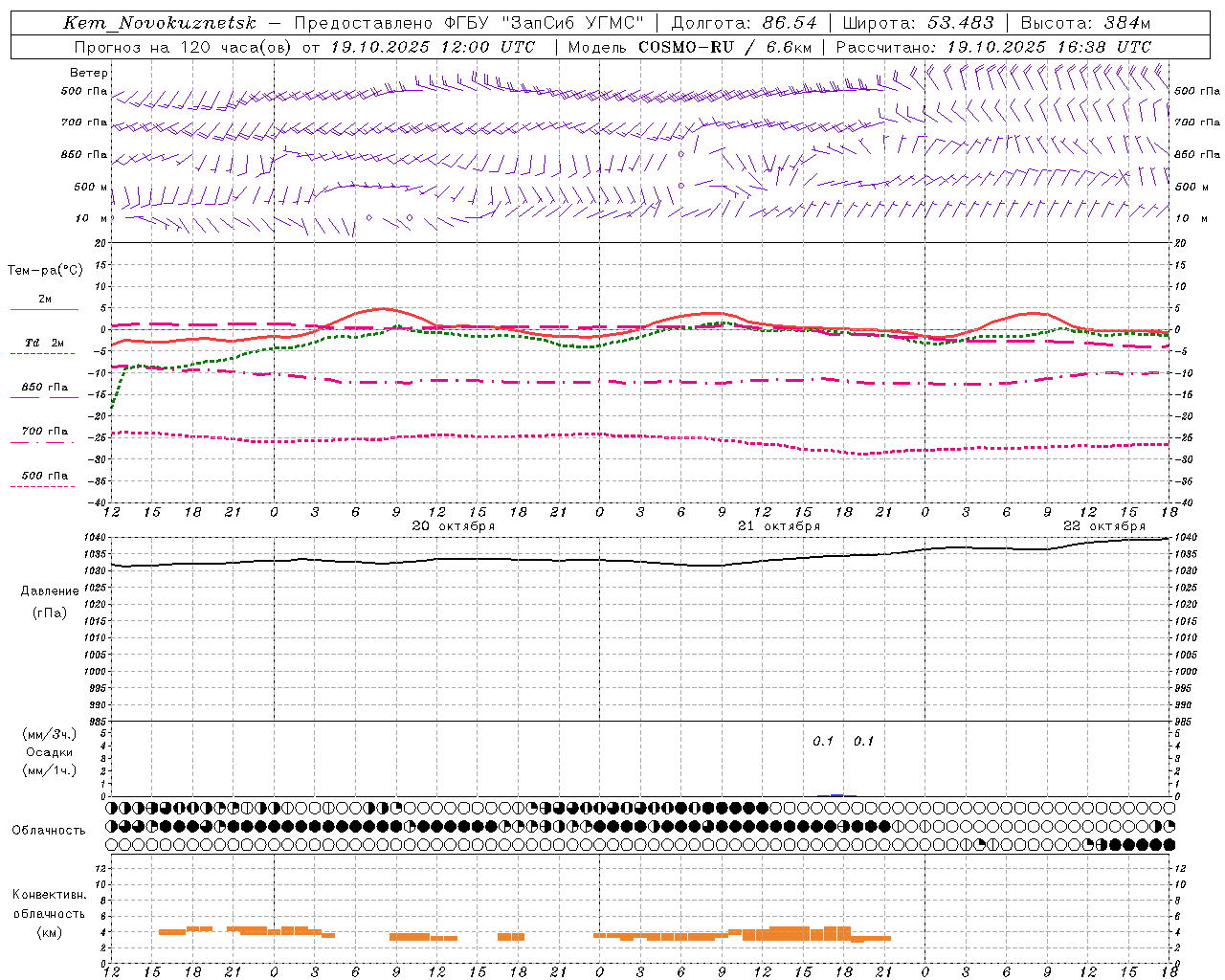Click the 500 м wind level label on left
The height and width of the screenshot is (980, 1225).
pos(91,187)
